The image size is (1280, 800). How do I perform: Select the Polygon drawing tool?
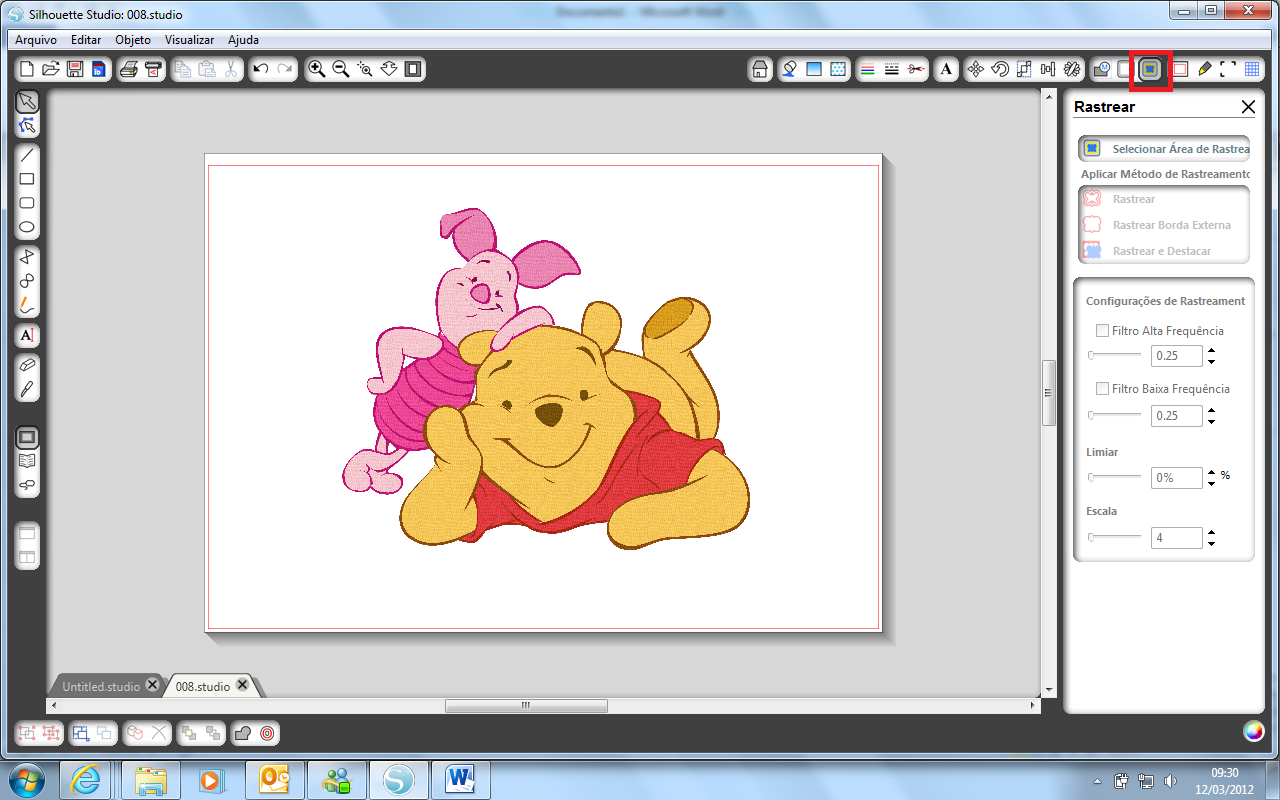[27, 257]
